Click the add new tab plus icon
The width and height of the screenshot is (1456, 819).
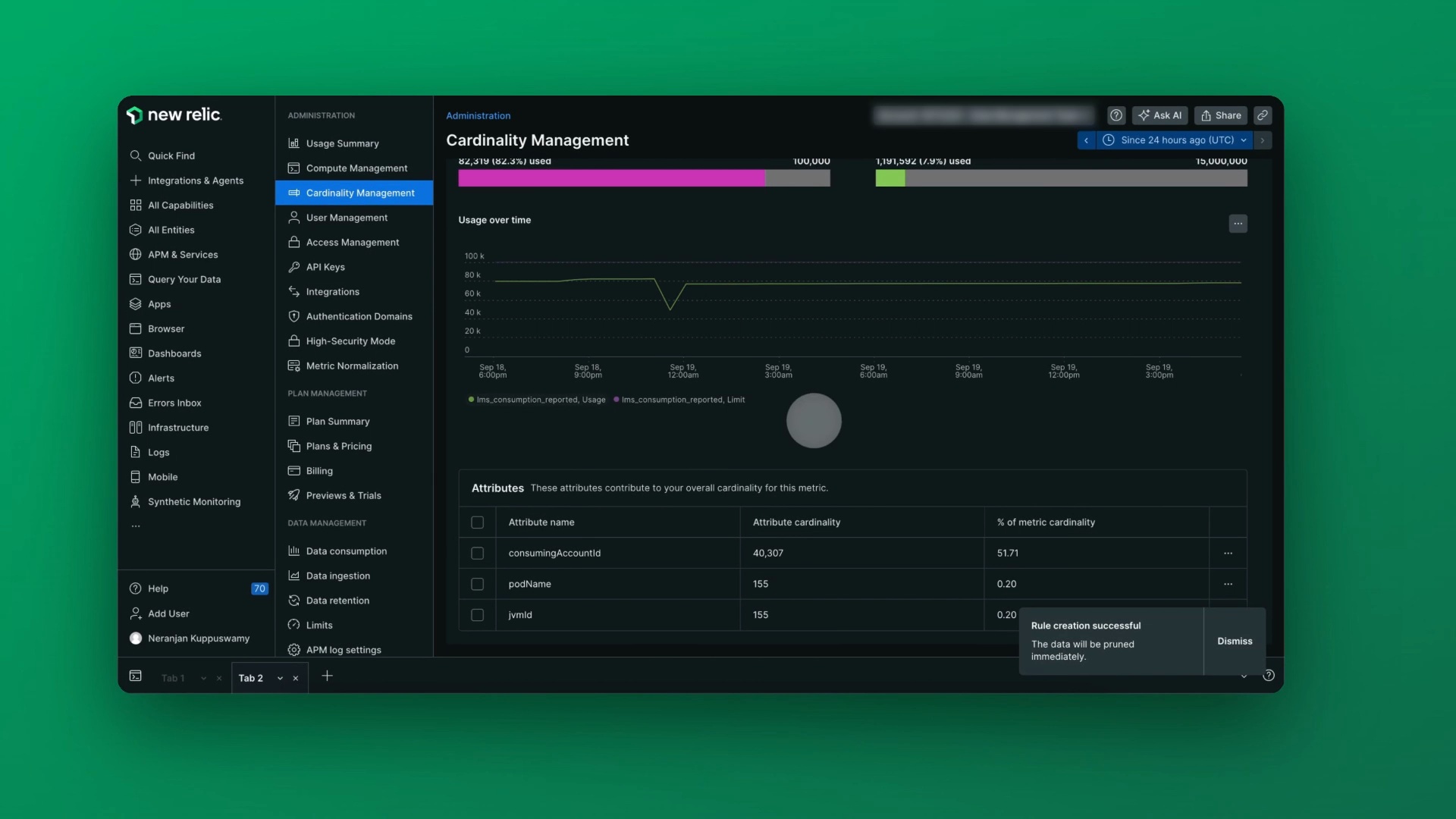click(327, 676)
